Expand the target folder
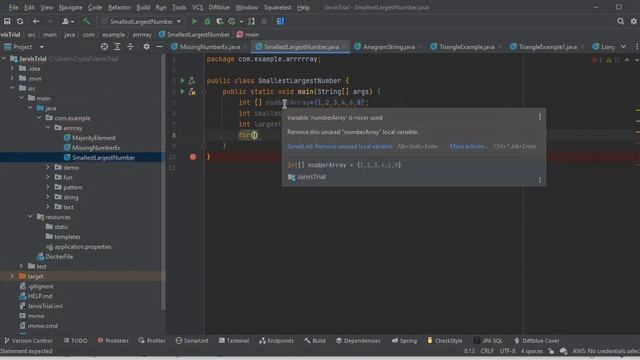Image resolution: width=640 pixels, height=360 pixels. tap(13, 276)
